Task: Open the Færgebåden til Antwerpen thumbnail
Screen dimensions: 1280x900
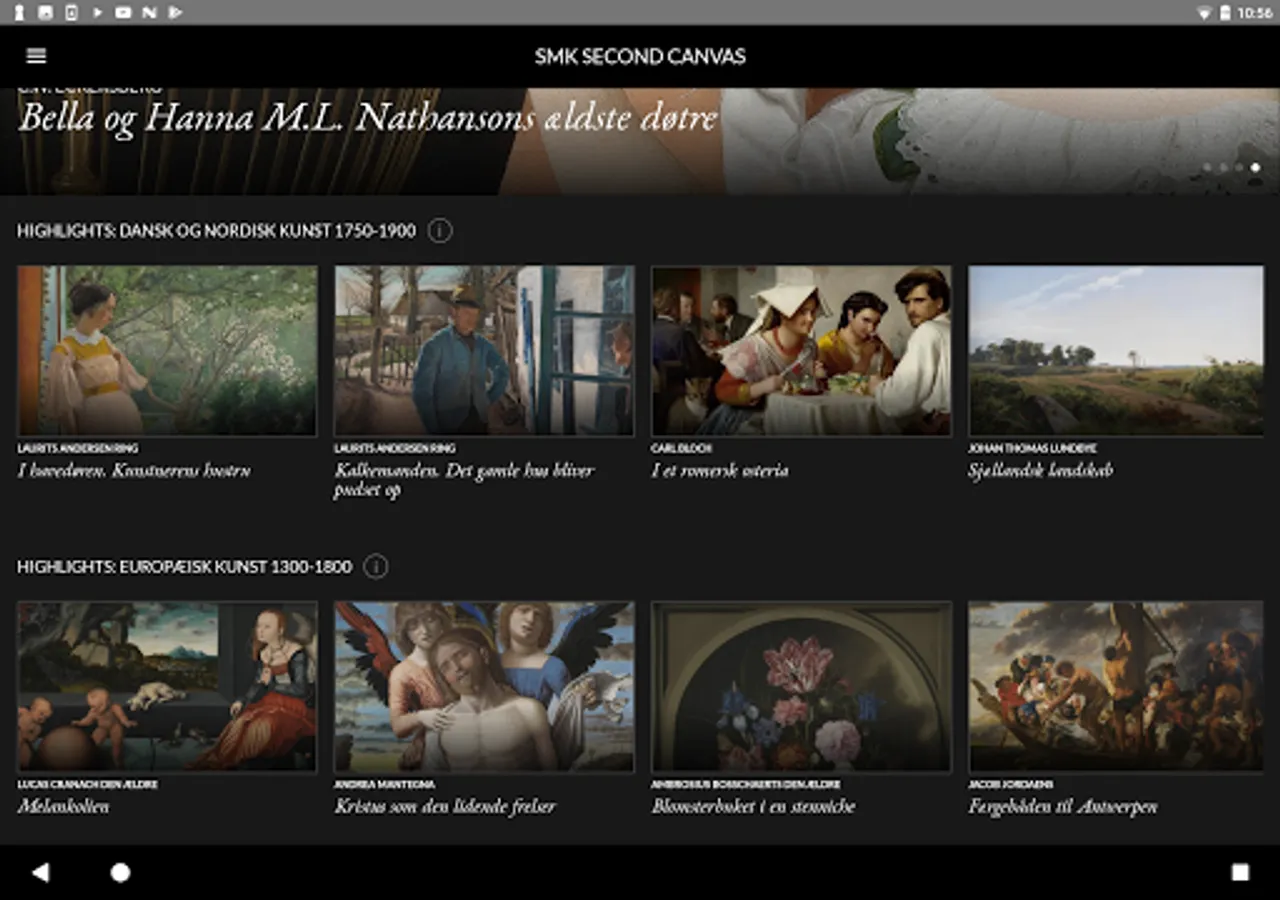Action: coord(1116,686)
